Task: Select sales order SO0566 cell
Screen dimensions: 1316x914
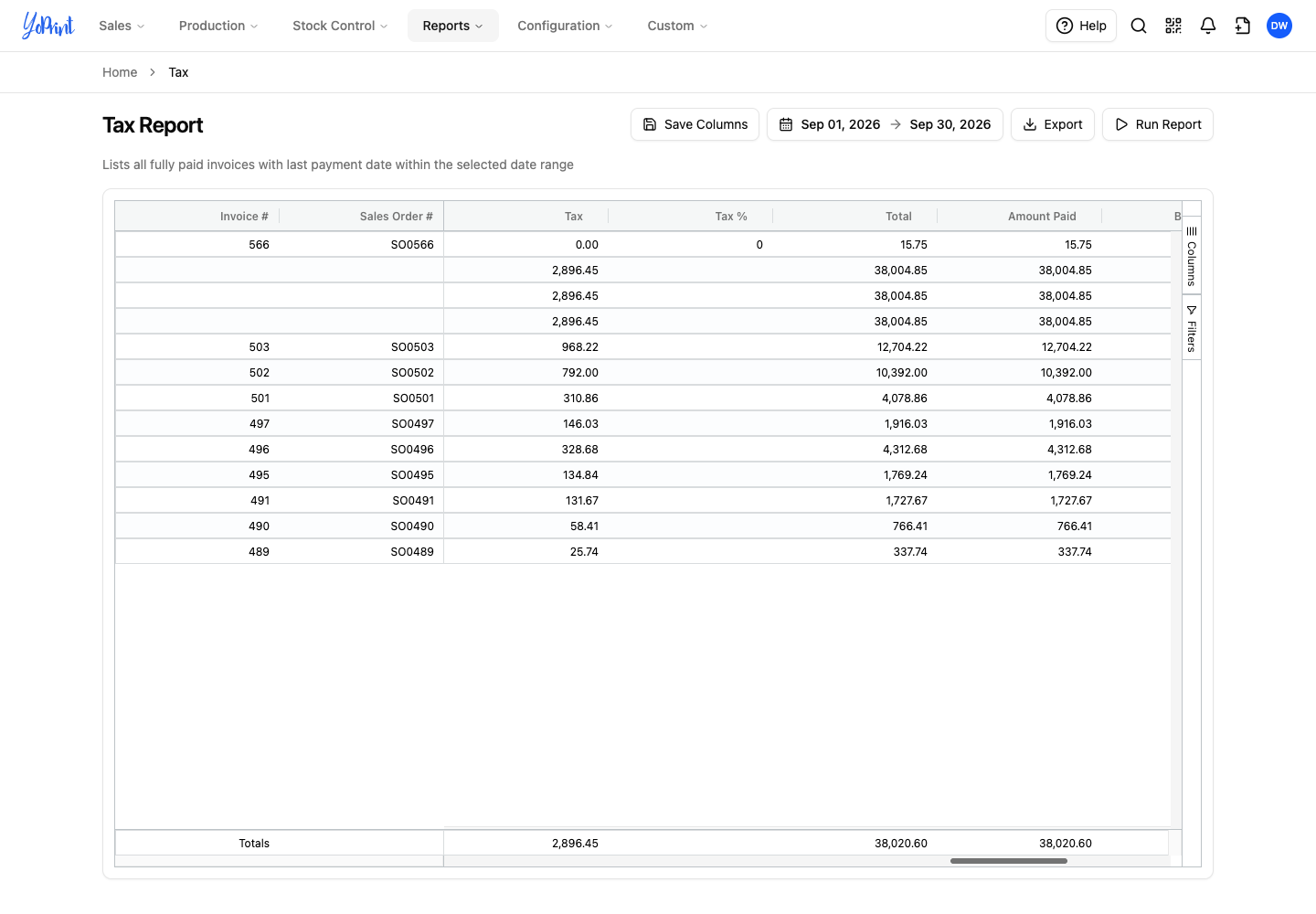Action: (x=362, y=245)
